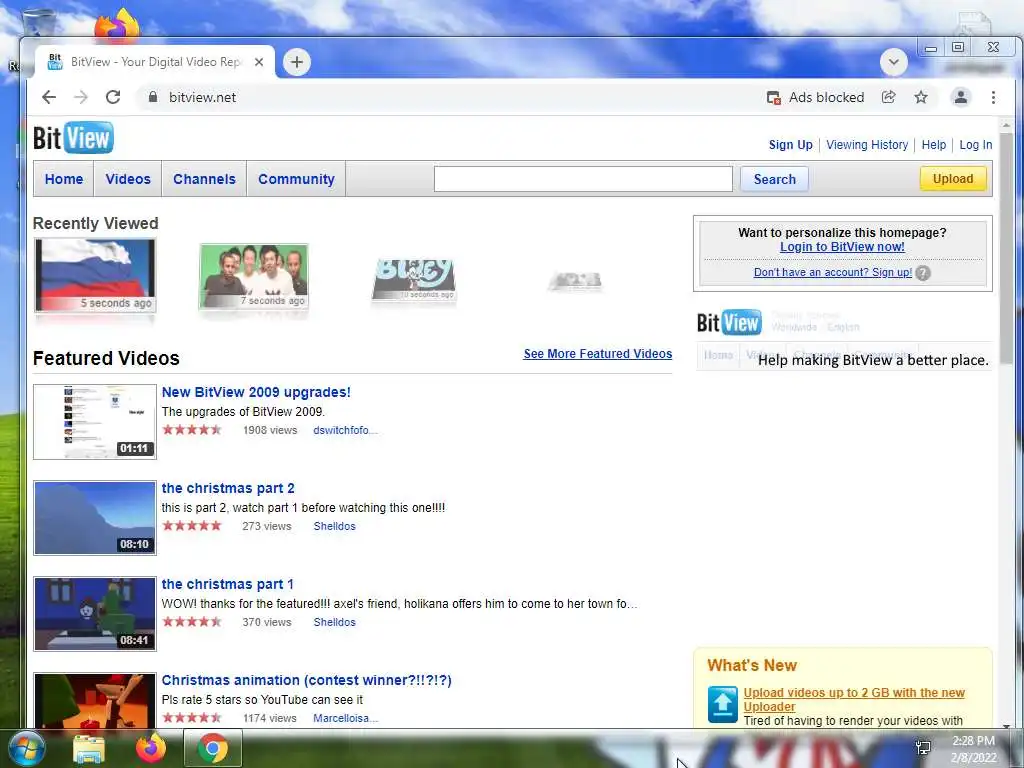
Task: Click the 08:10 video thumbnail
Action: coord(95,518)
